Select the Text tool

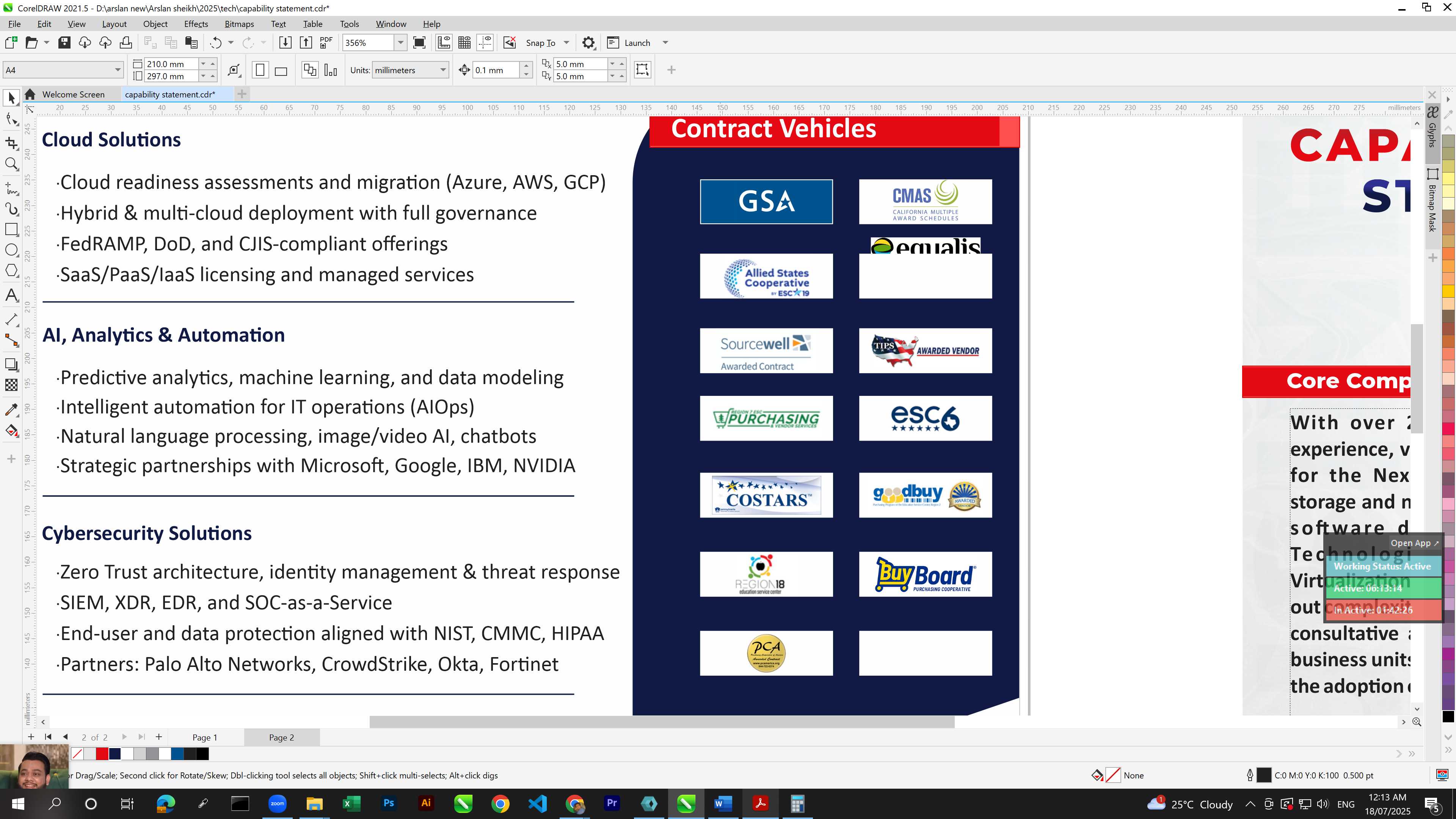pos(11,296)
